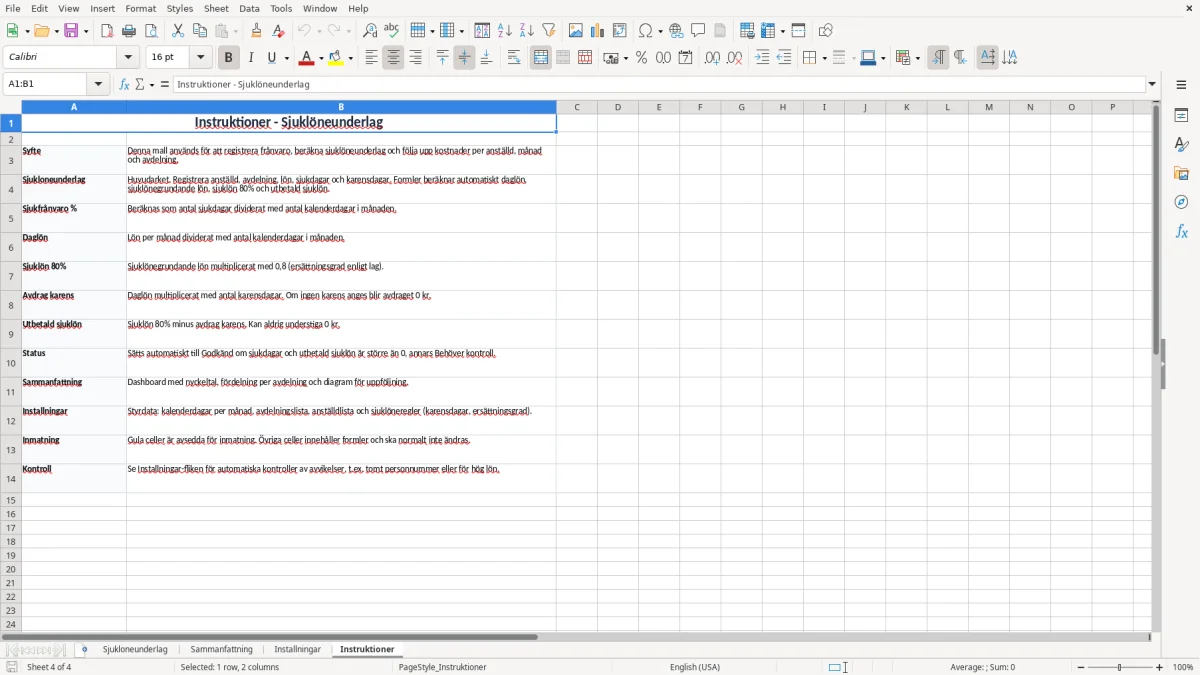The width and height of the screenshot is (1200, 675).
Task: Select column C header
Action: (x=577, y=107)
